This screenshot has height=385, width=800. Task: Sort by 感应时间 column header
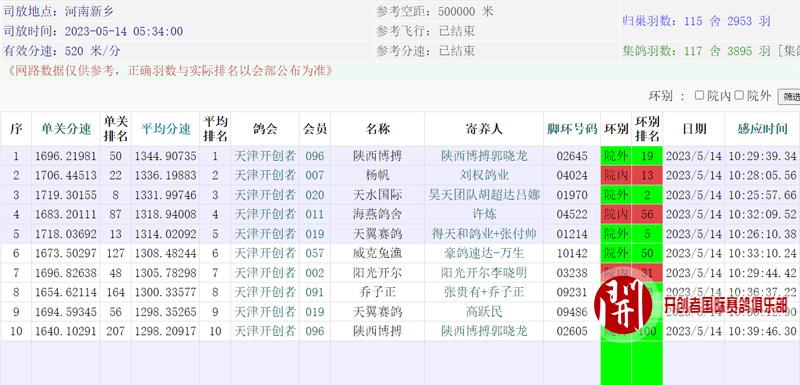coord(762,129)
